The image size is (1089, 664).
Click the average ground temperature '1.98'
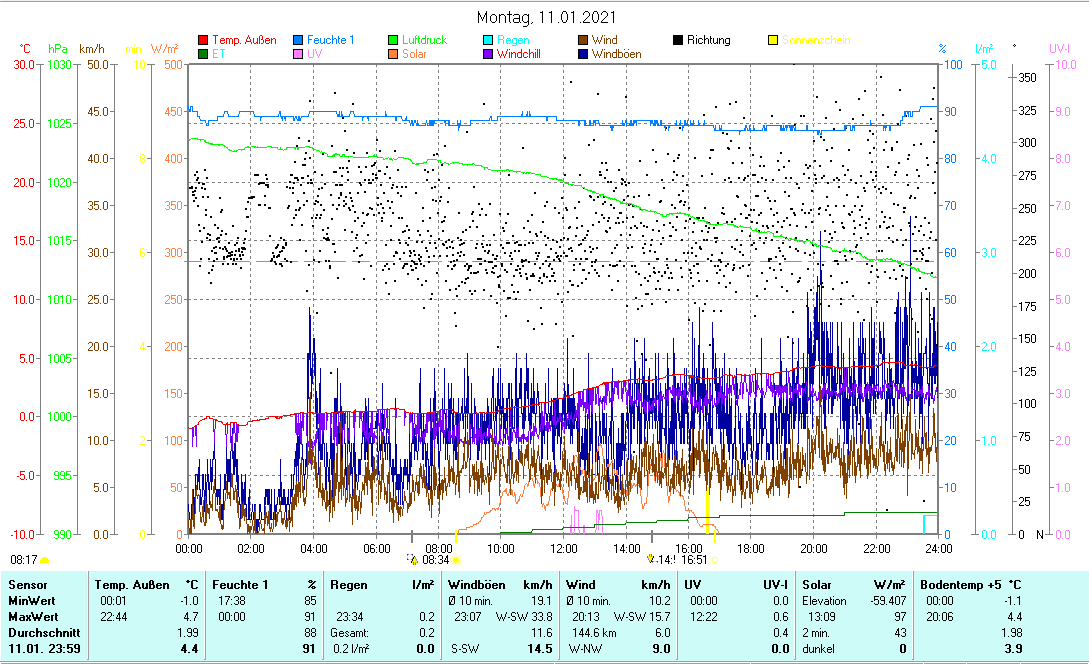pos(1011,633)
